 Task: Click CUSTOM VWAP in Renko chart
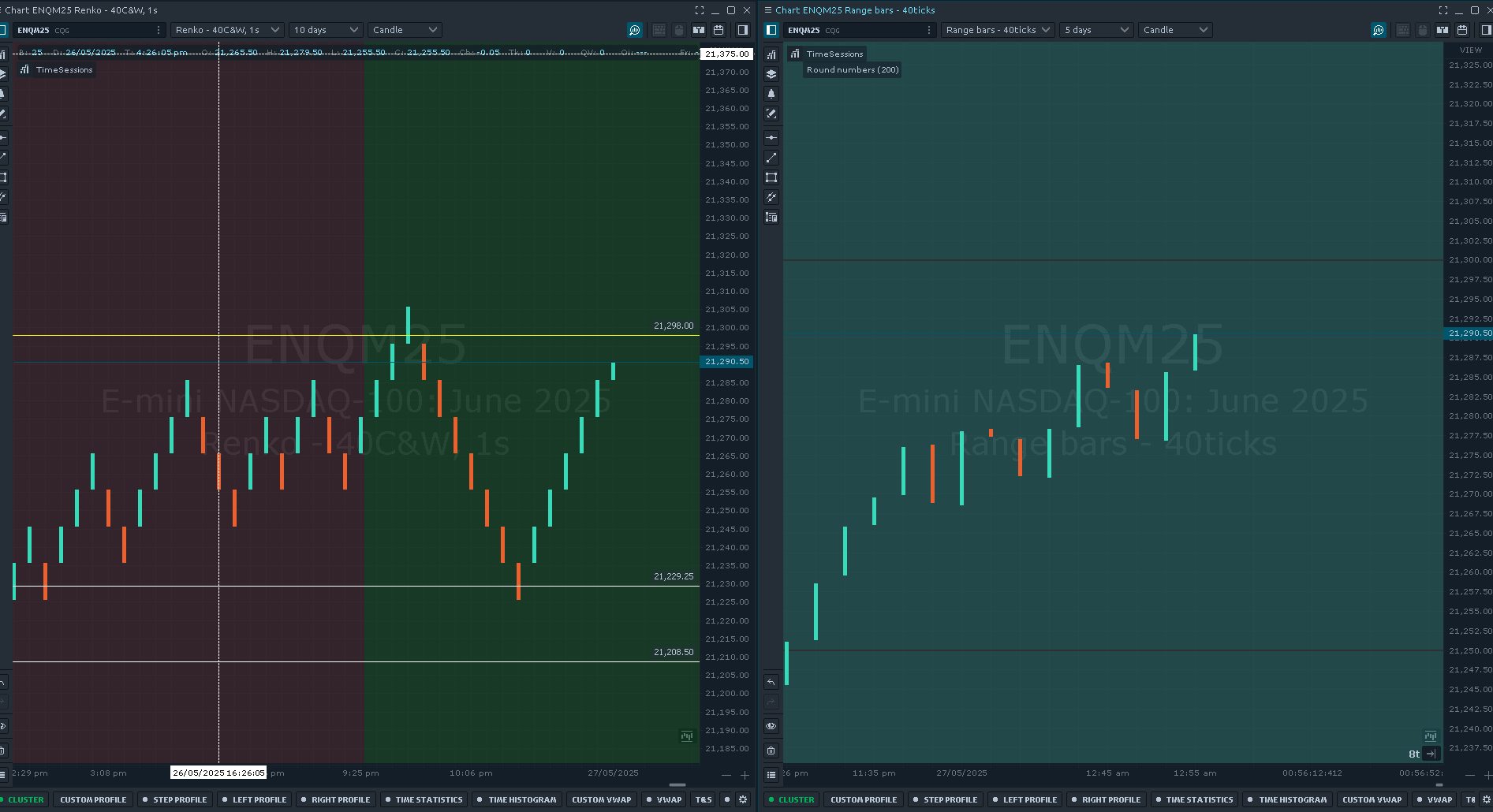[602, 799]
